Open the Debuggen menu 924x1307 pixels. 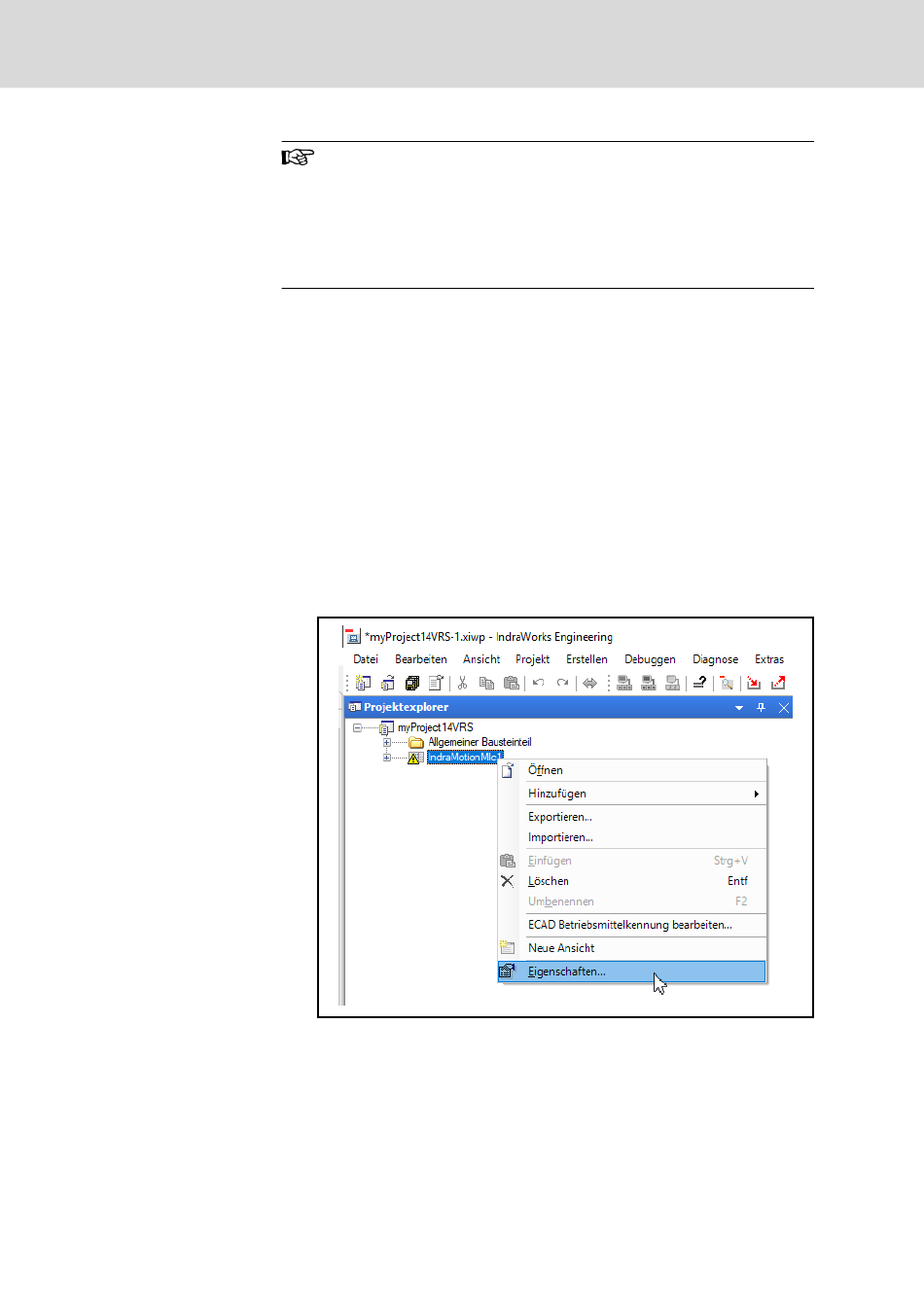point(650,659)
